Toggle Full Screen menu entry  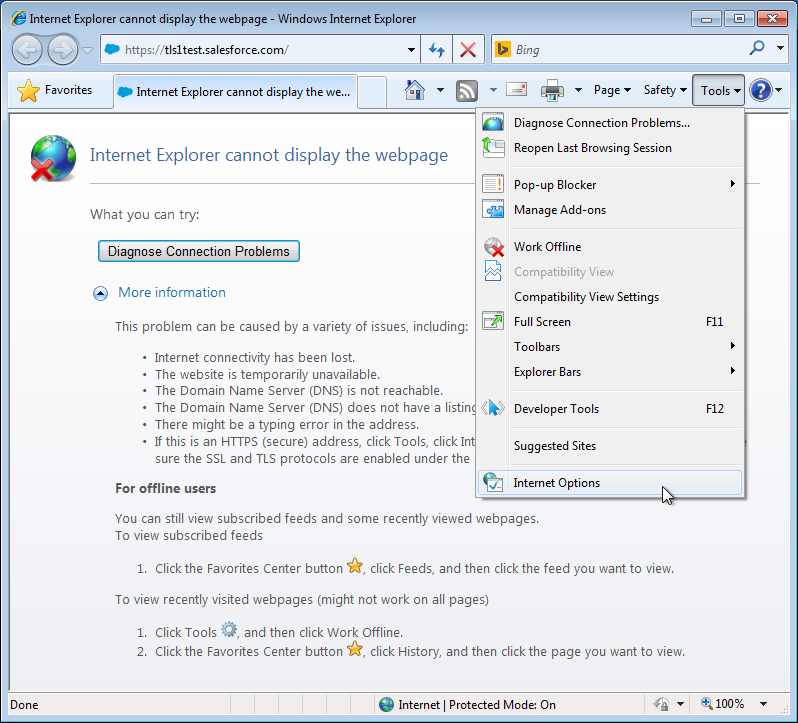[x=611, y=322]
